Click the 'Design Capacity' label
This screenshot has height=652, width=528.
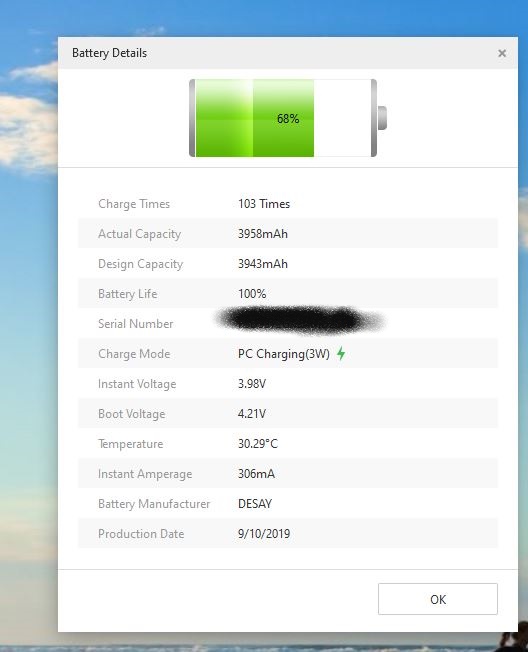(141, 264)
